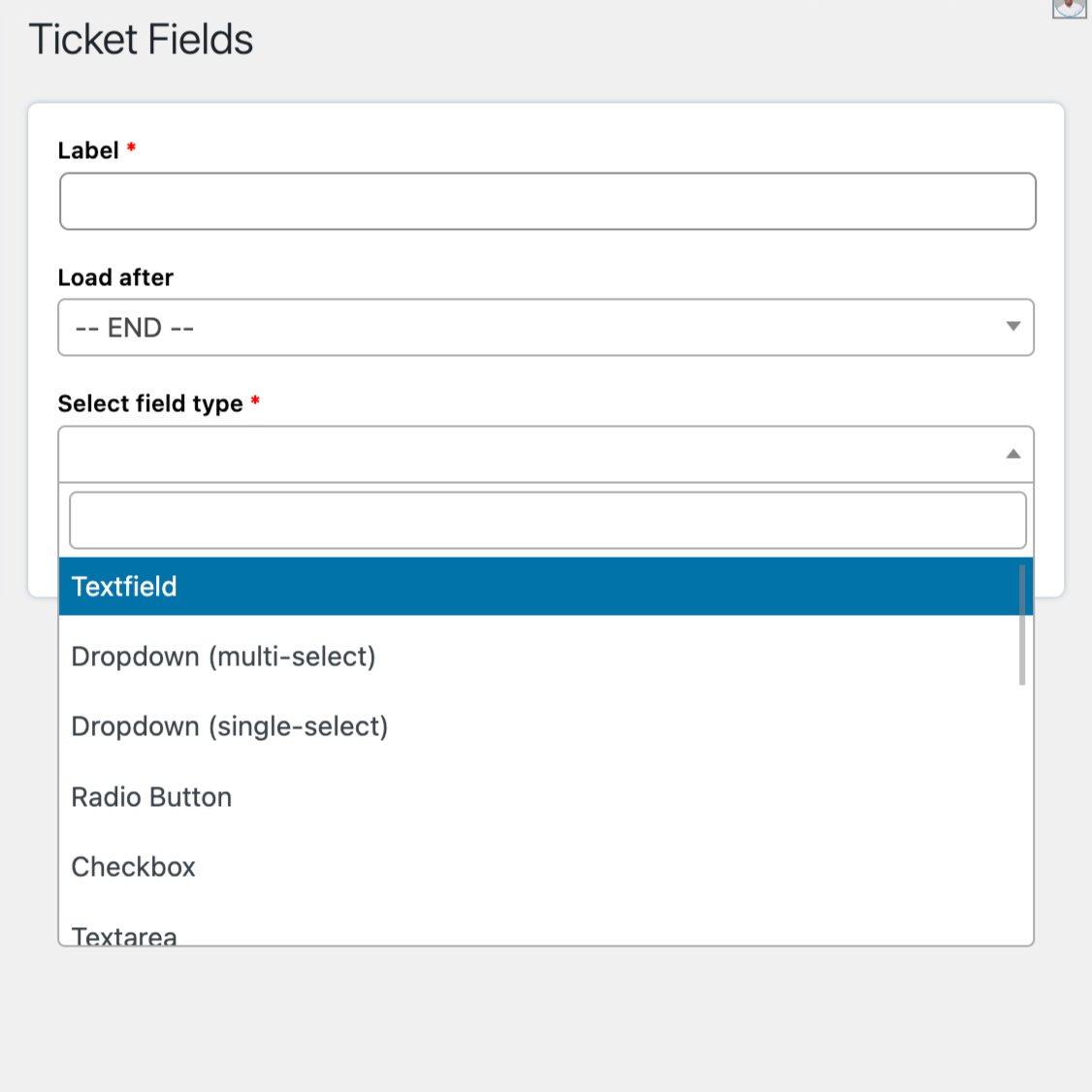The width and height of the screenshot is (1092, 1092).
Task: Click the Load after dropdown arrow
Action: pyautogui.click(x=1012, y=327)
